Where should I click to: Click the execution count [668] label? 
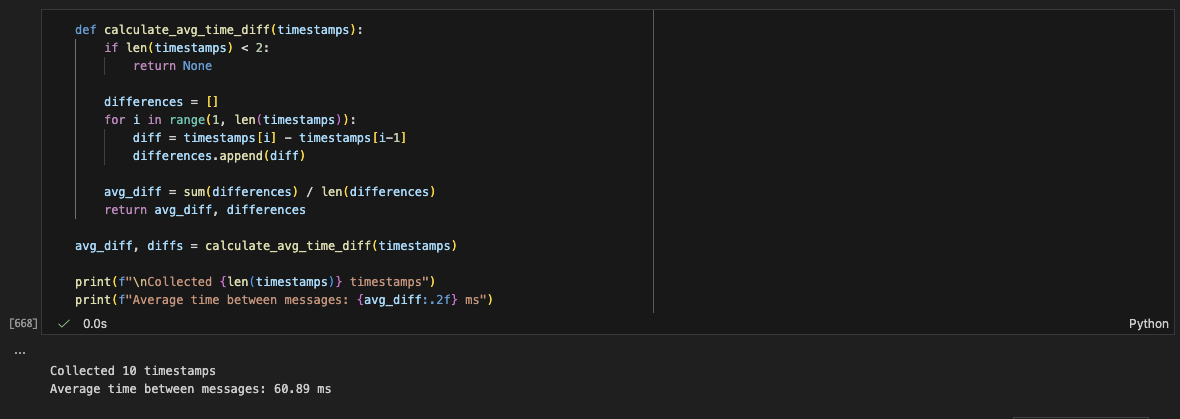tap(23, 324)
